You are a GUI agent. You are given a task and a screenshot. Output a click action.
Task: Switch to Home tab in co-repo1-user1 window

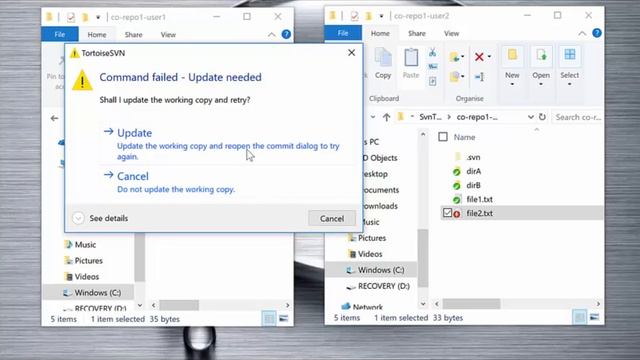pyautogui.click(x=97, y=35)
